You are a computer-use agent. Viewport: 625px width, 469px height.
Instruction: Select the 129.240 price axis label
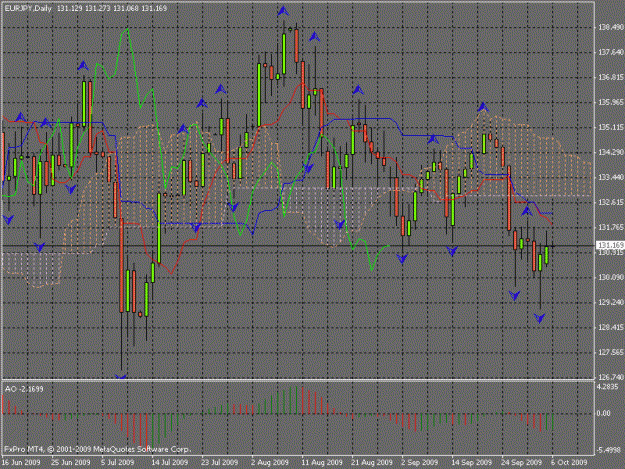pyautogui.click(x=611, y=302)
